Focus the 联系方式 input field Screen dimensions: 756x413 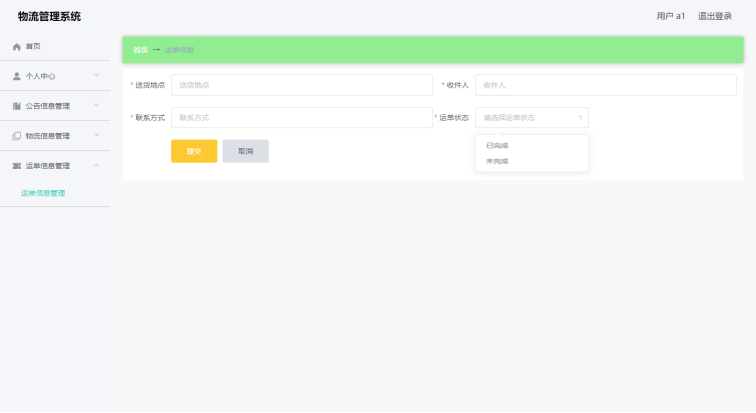(x=302, y=118)
